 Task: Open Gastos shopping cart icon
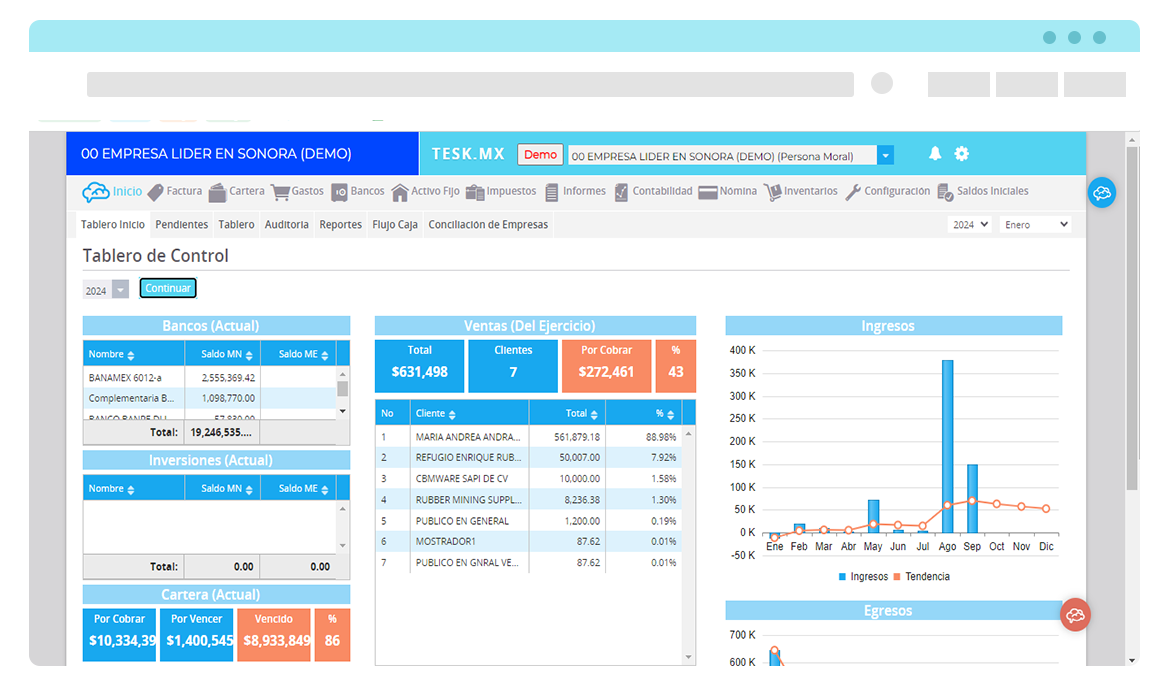(x=280, y=193)
